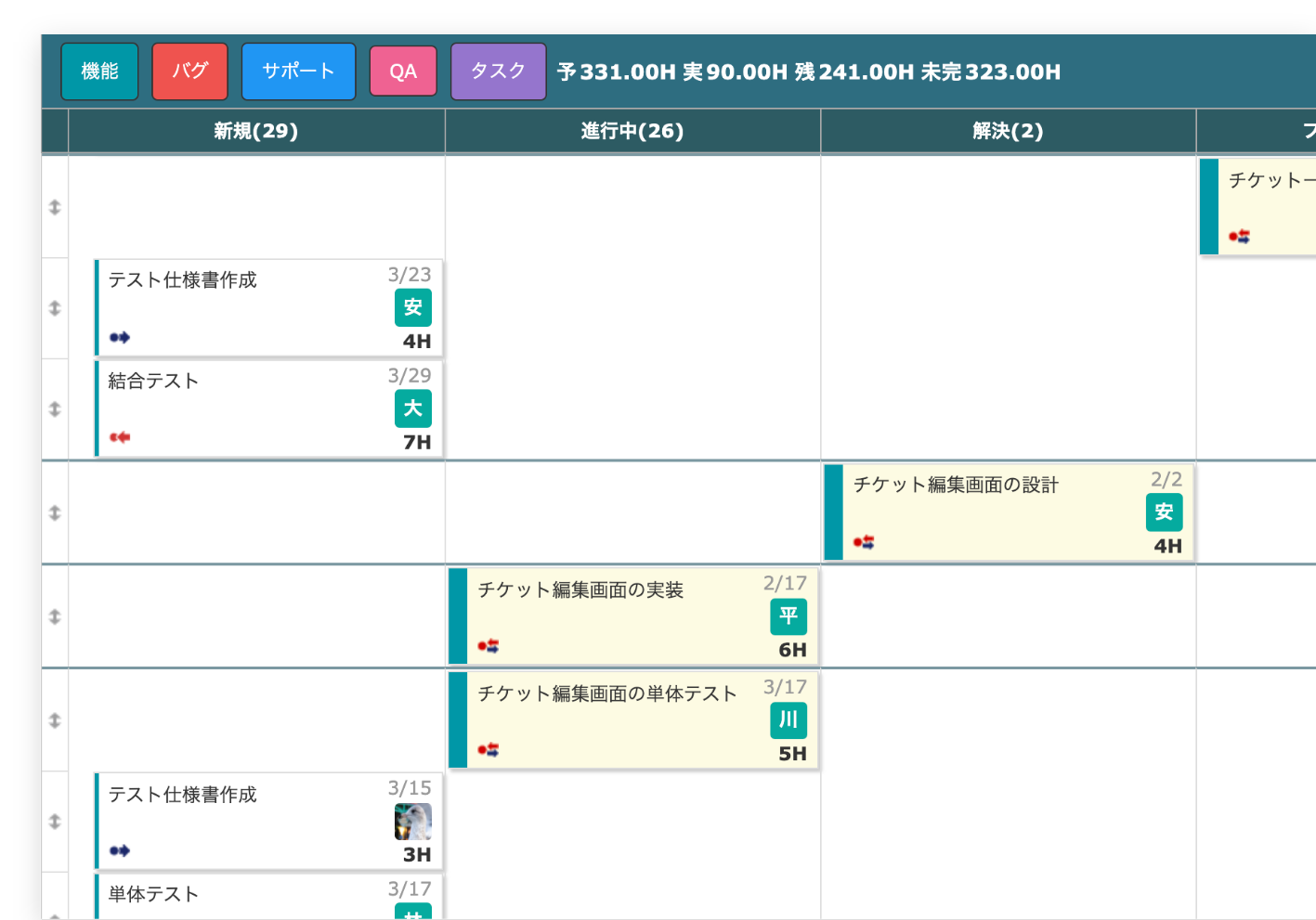Image resolution: width=1316 pixels, height=920 pixels.
Task: Click the 安 assignee avatar on テスト仕様書作成 3/23
Action: coord(413,307)
